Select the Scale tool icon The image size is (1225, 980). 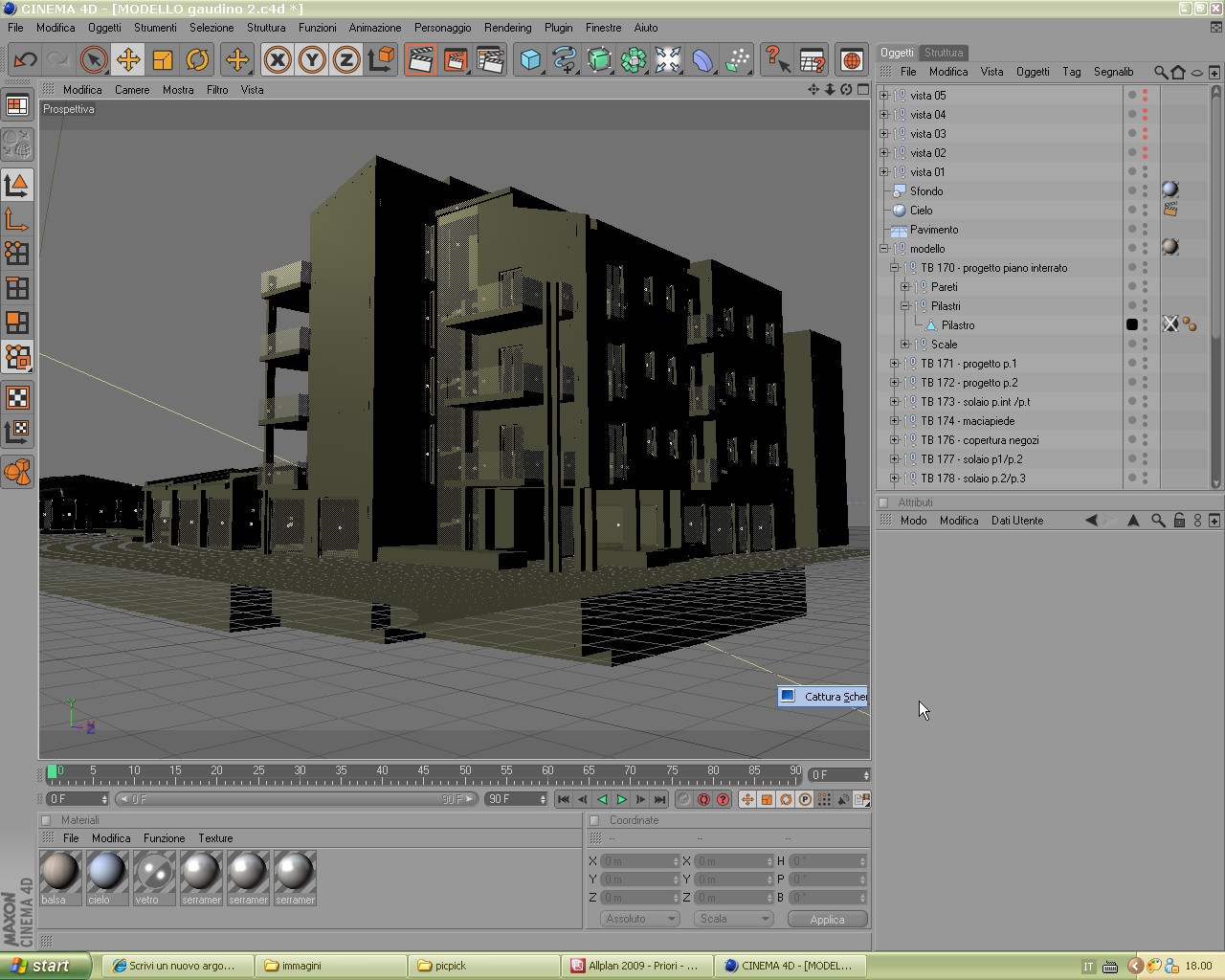pos(163,60)
